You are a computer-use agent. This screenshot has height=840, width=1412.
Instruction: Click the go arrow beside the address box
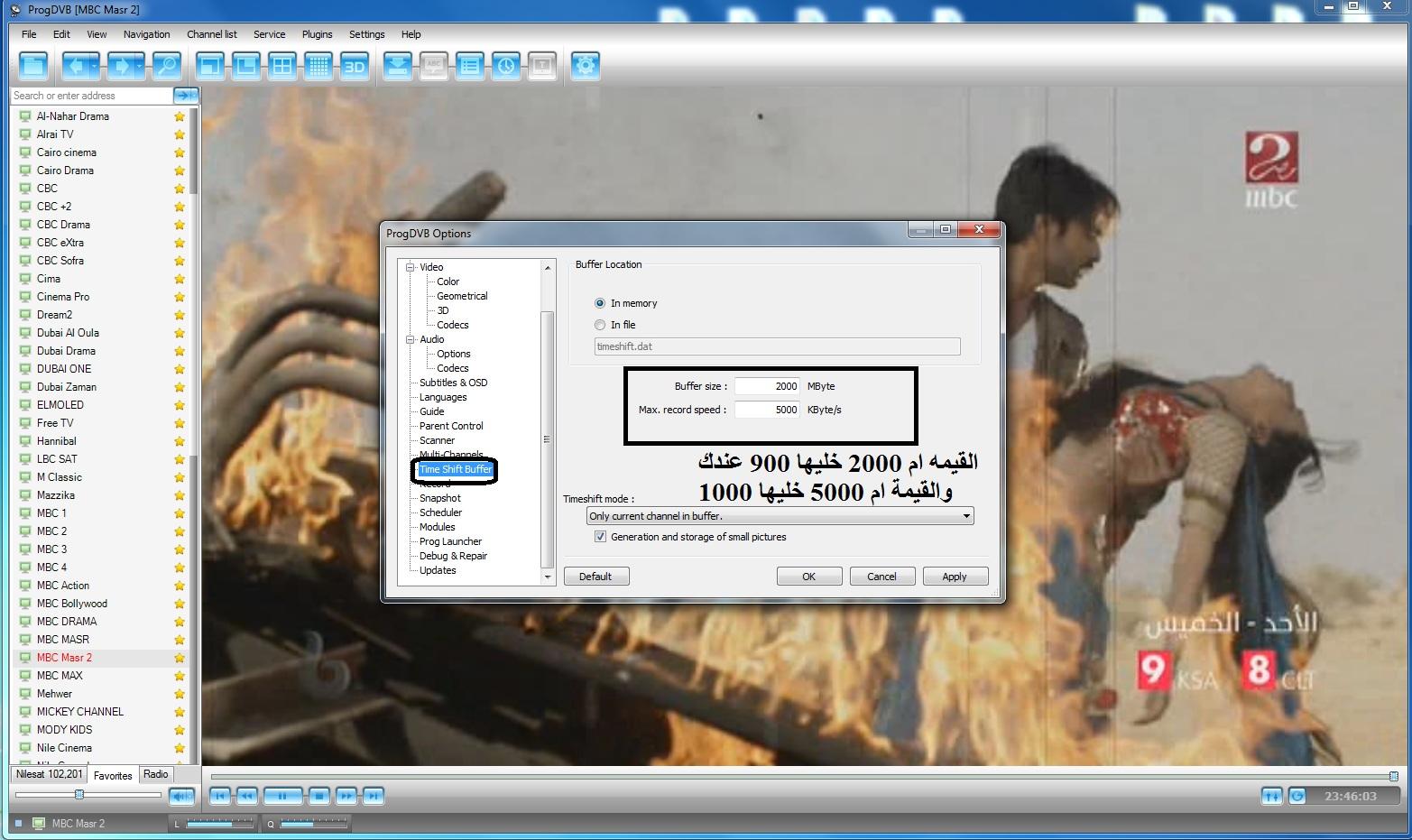point(185,96)
